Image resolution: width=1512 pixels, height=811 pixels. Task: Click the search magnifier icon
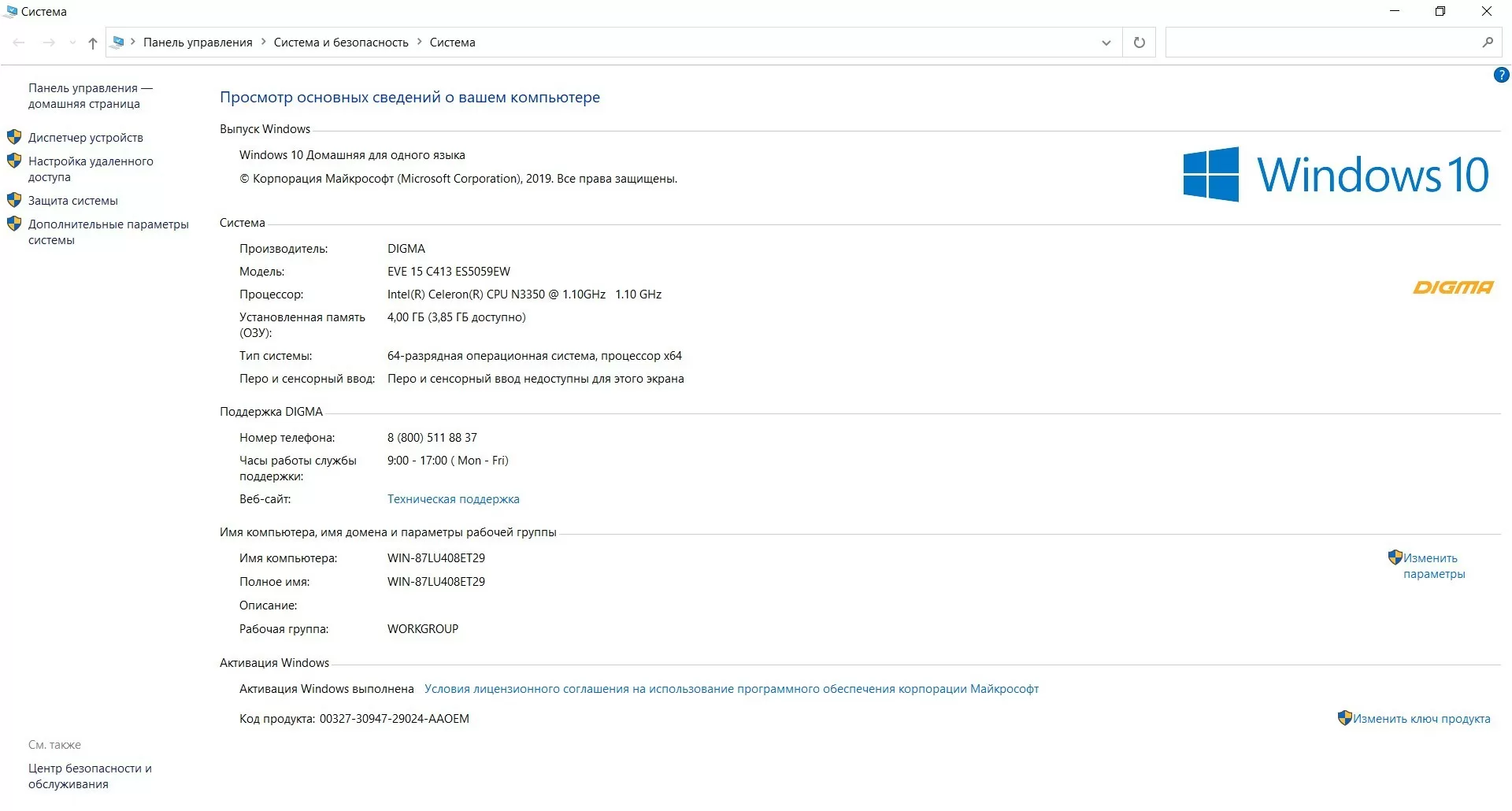coord(1488,43)
